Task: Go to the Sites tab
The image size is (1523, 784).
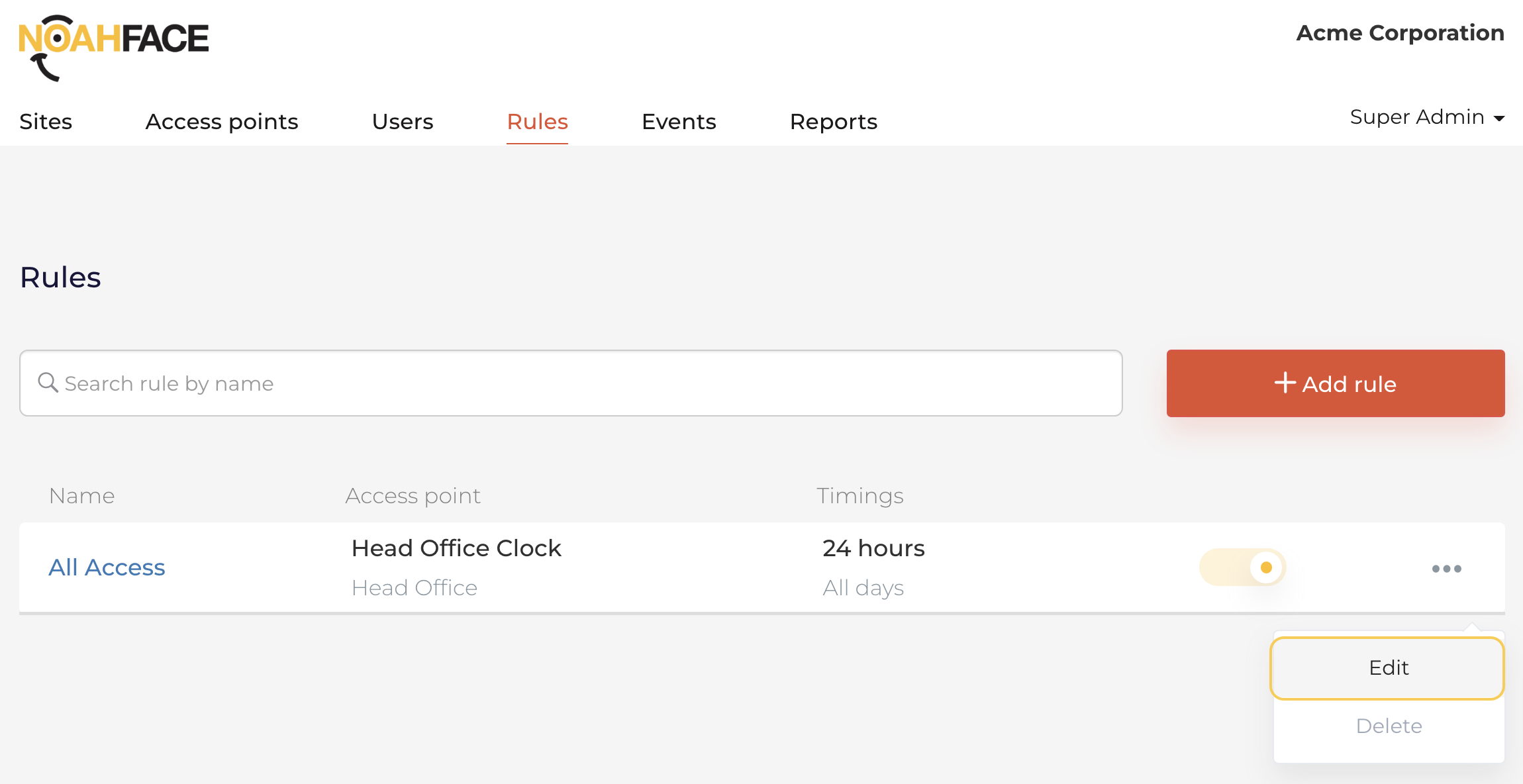Action: coord(46,122)
